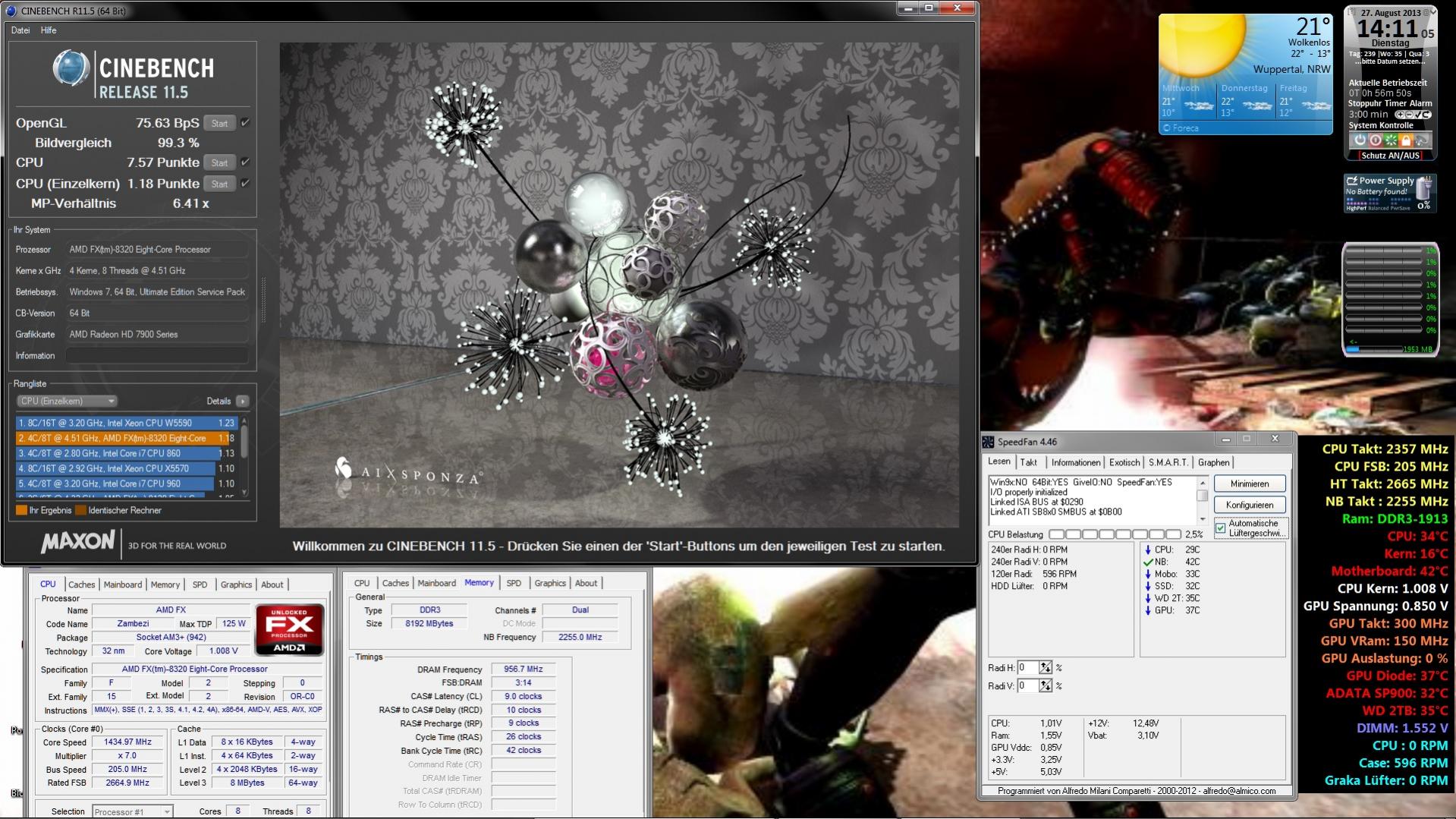Open the Graphen tab in SpeedFan
This screenshot has width=1456, height=819.
[1213, 462]
